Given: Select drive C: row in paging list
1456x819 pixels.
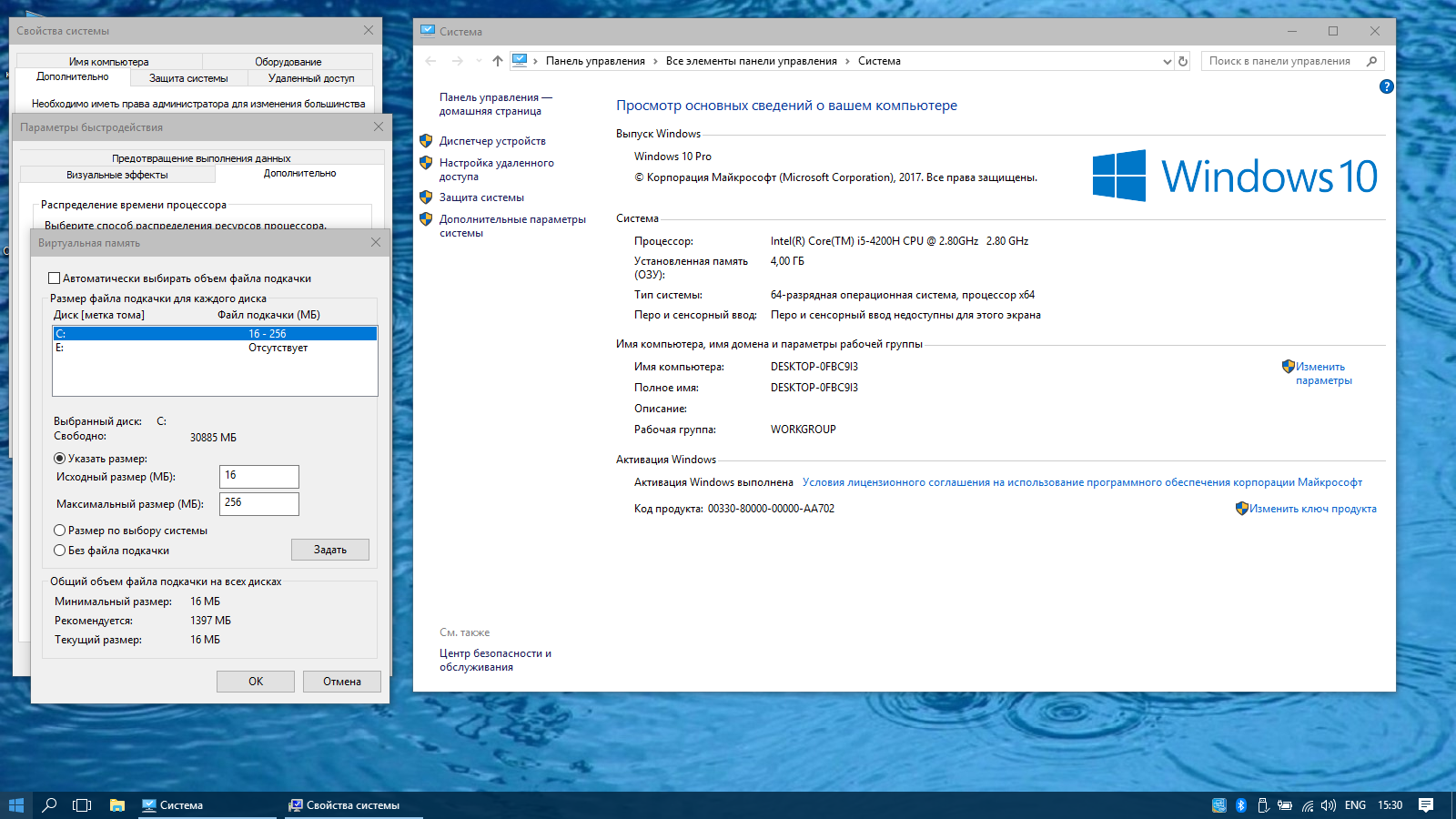Looking at the screenshot, I should tap(215, 334).
